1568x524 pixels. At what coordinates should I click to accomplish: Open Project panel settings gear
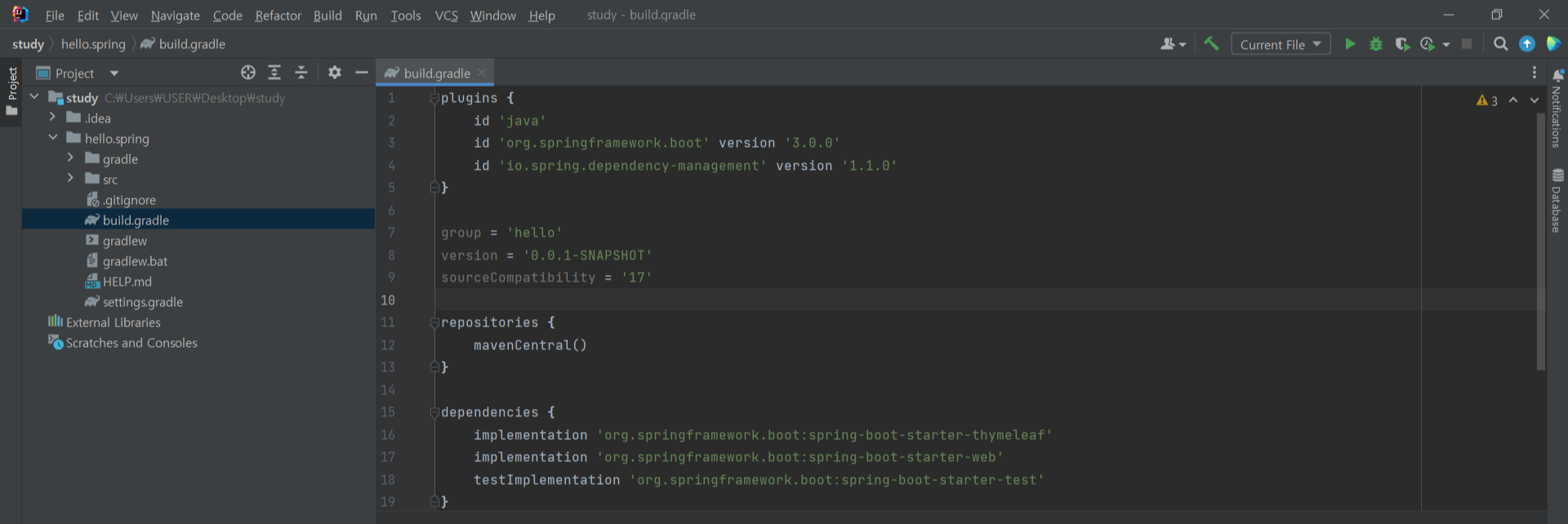click(x=335, y=73)
